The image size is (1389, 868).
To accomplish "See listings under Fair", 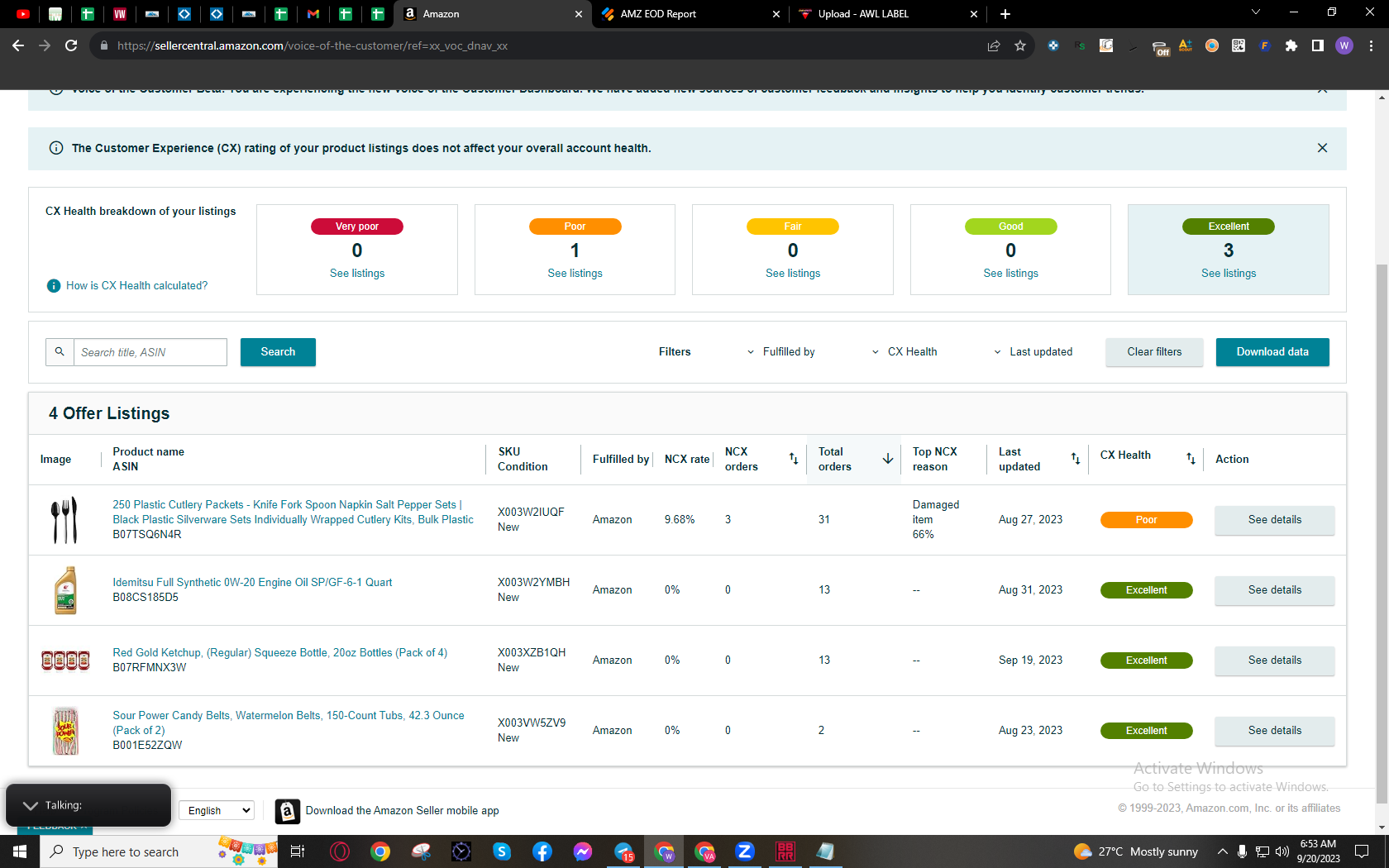I will click(793, 274).
